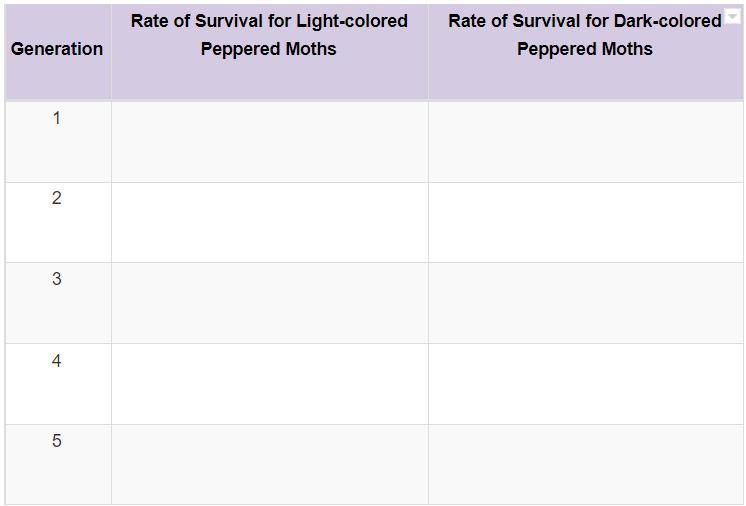This screenshot has height=506, width=746.
Task: Click the Light-colored survival cell for generation 1
Action: click(x=269, y=141)
